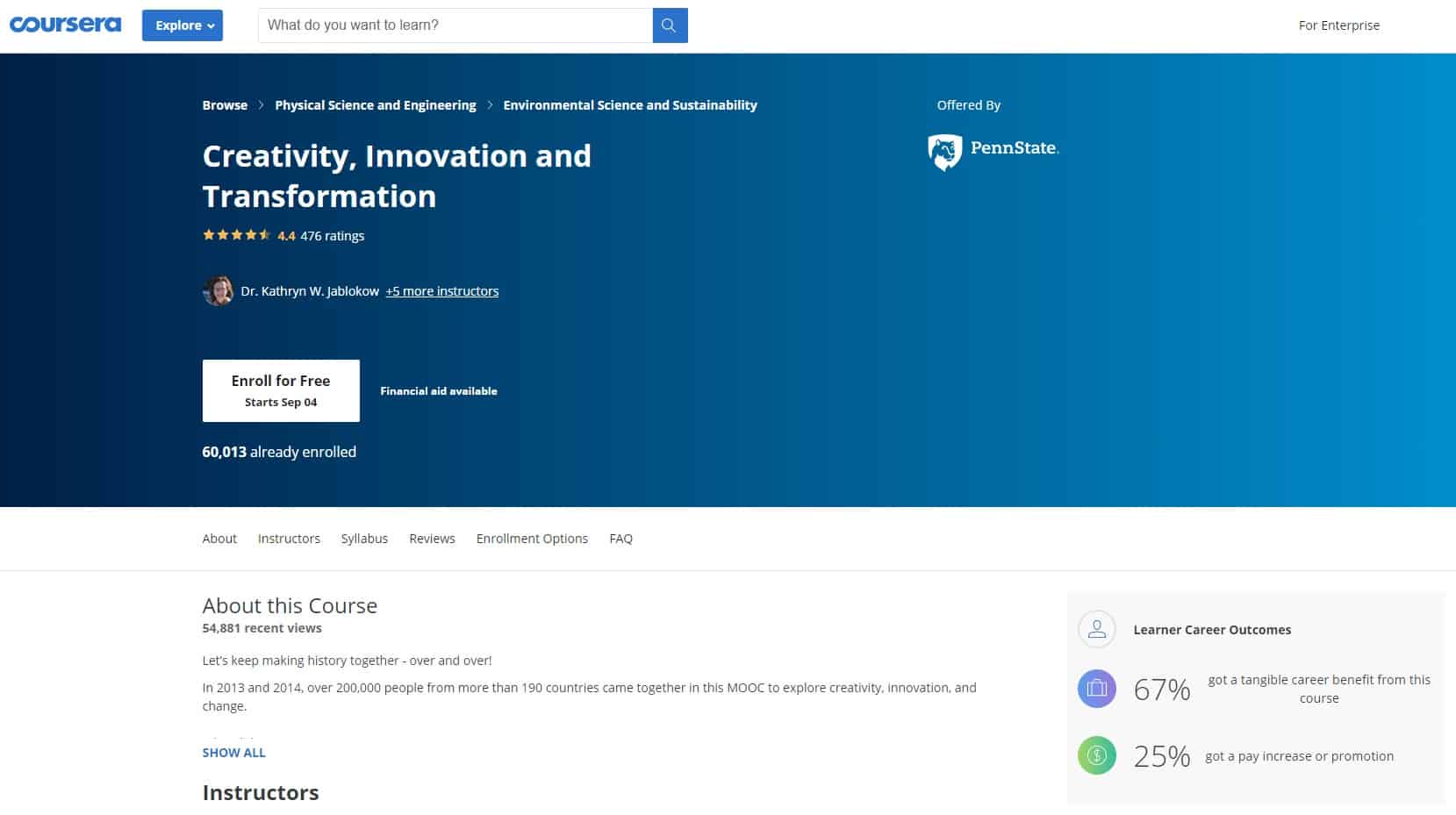This screenshot has height=815, width=1456.
Task: Open the Physical Science and Engineering breadcrumb
Action: point(376,105)
